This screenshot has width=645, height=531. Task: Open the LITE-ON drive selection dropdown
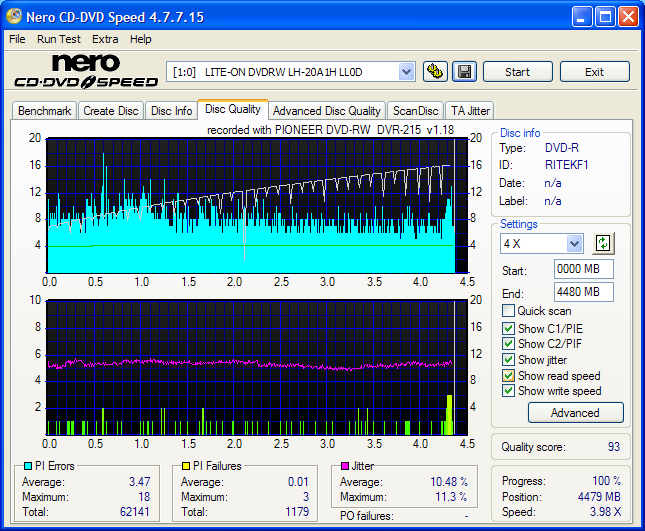click(406, 71)
